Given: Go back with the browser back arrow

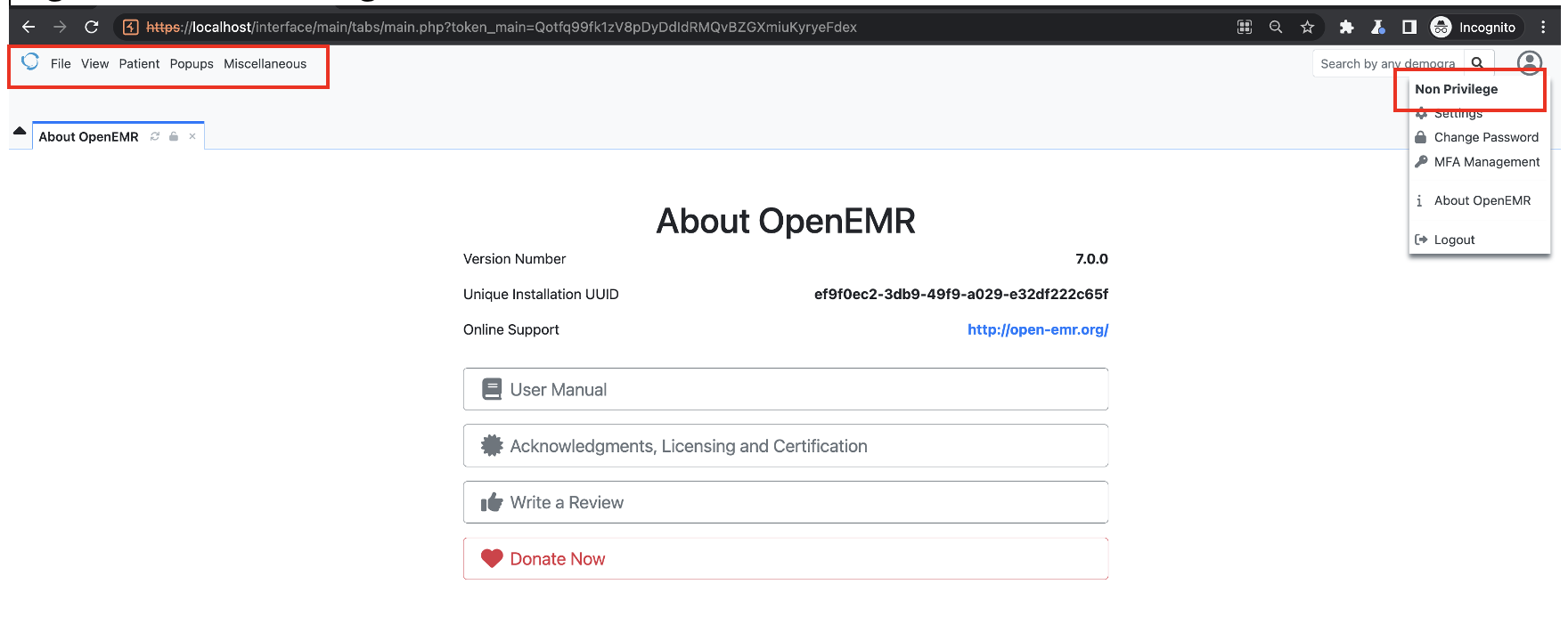Looking at the screenshot, I should [29, 27].
